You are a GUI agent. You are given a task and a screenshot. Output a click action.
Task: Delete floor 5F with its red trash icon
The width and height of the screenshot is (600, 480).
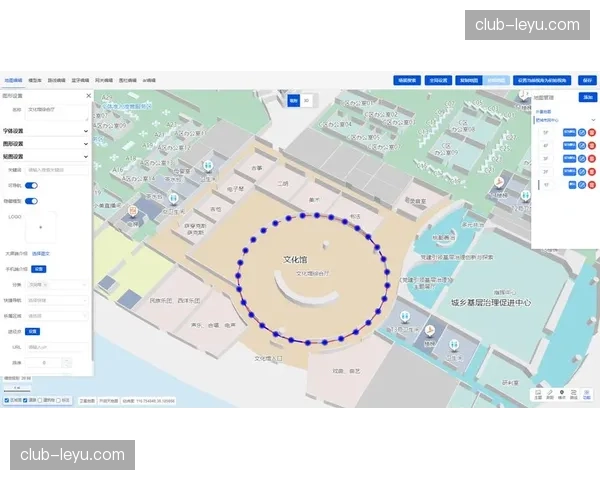(x=592, y=132)
